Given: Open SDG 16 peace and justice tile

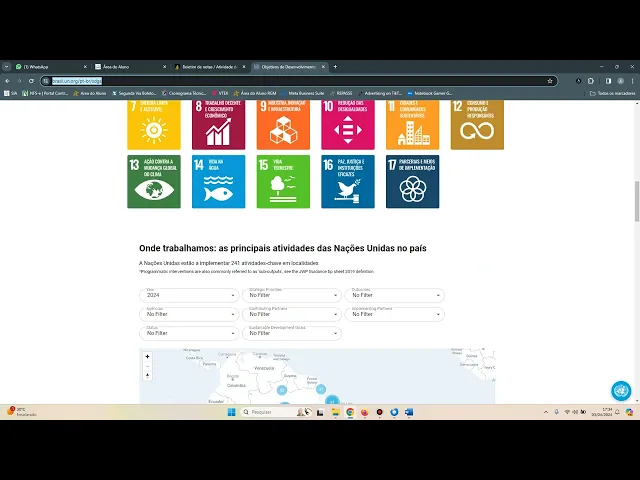Looking at the screenshot, I should click(x=348, y=182).
